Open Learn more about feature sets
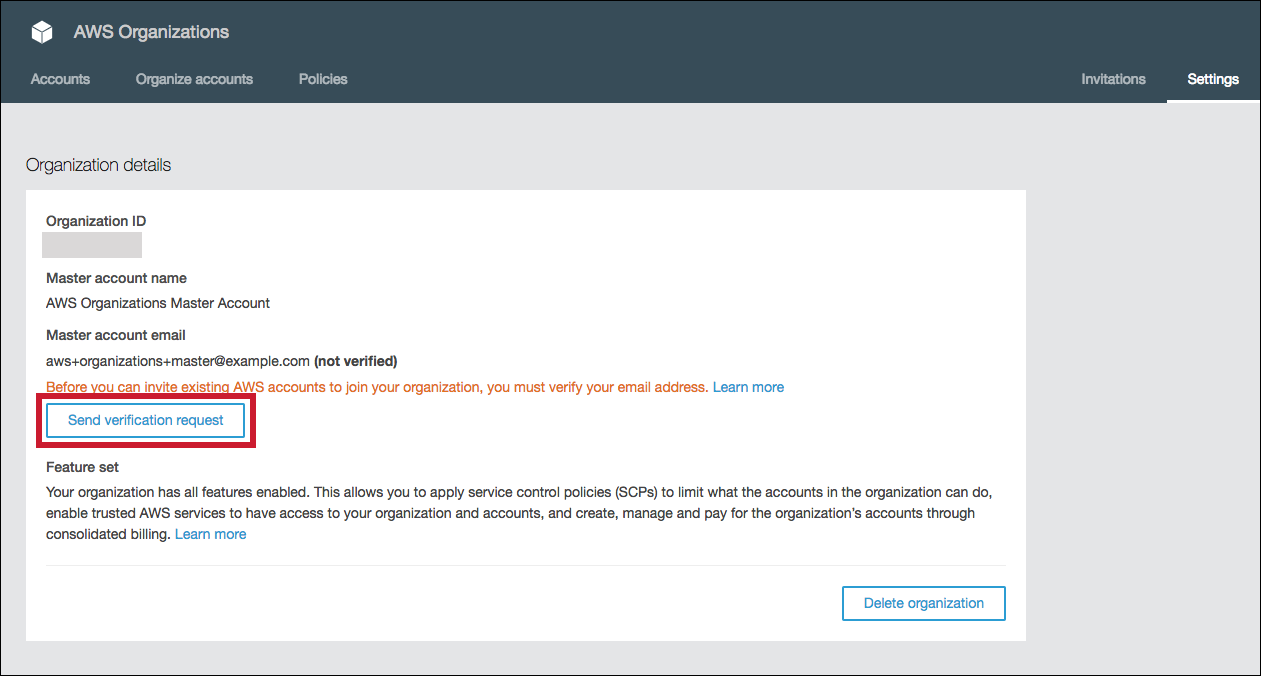The image size is (1261, 676). click(210, 533)
